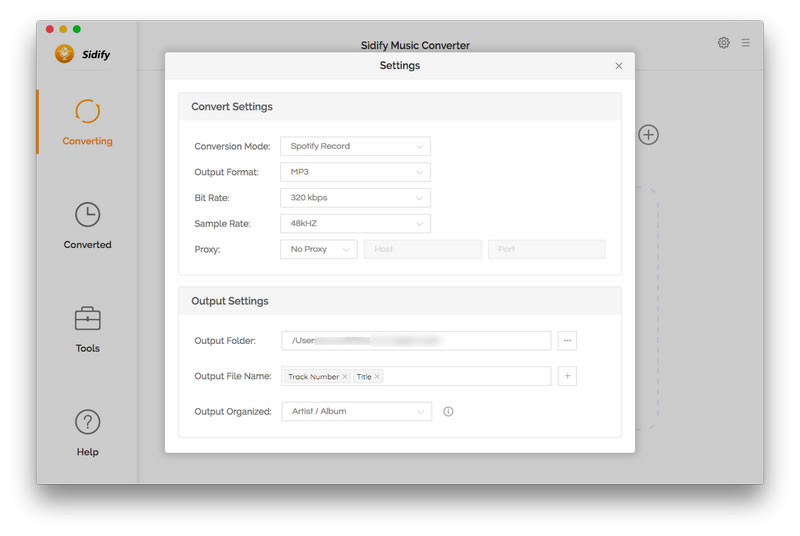800x536 pixels.
Task: Browse for output folder with ellipsis button
Action: pos(567,341)
